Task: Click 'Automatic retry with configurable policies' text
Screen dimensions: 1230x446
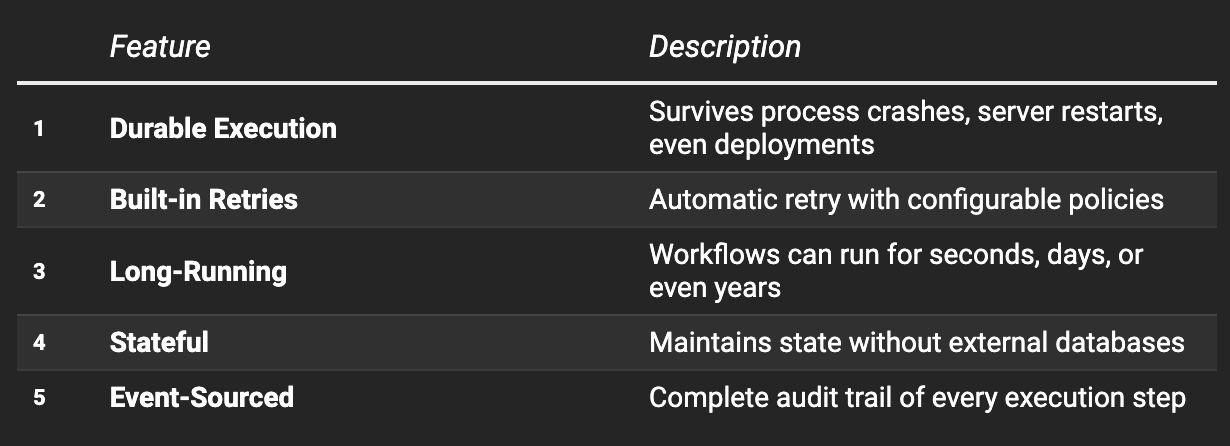Action: (x=906, y=199)
